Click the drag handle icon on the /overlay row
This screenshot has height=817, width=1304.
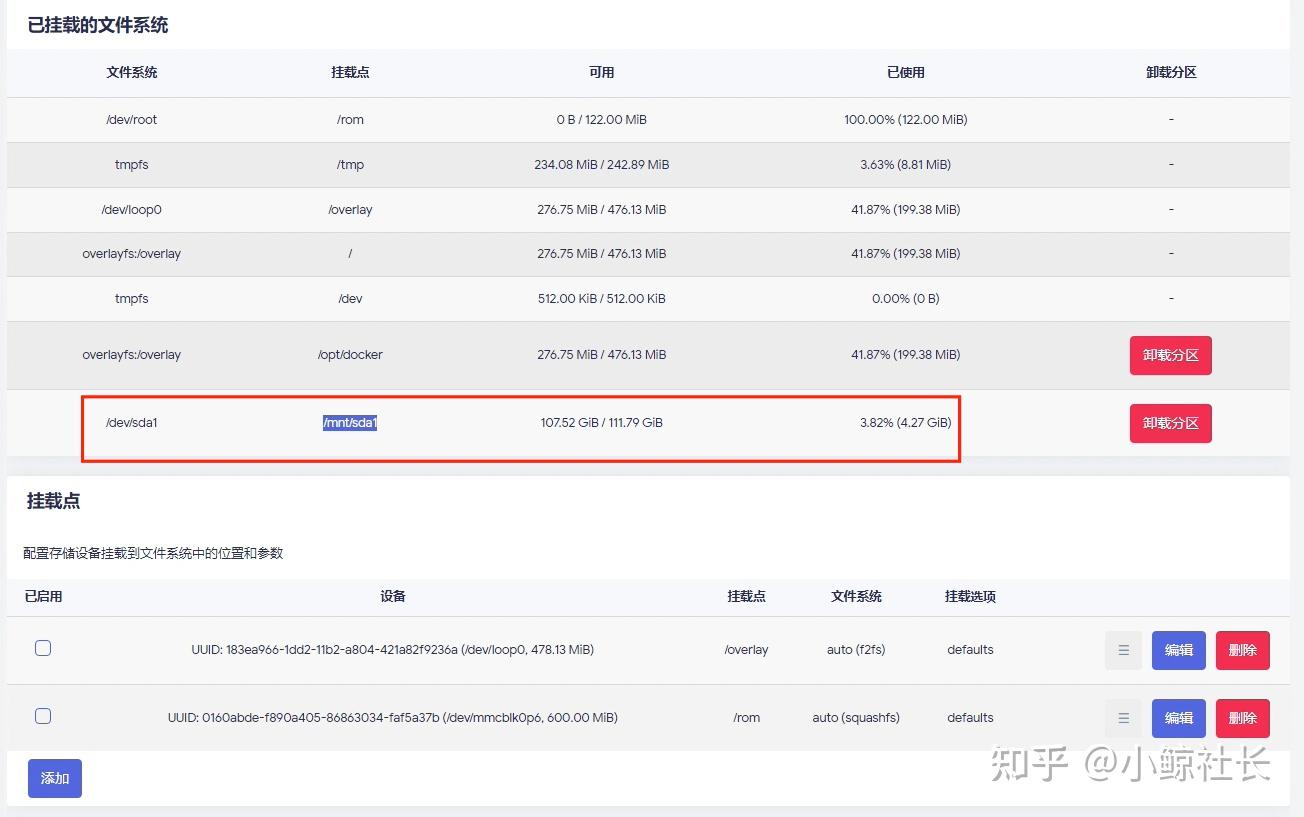coord(1122,649)
